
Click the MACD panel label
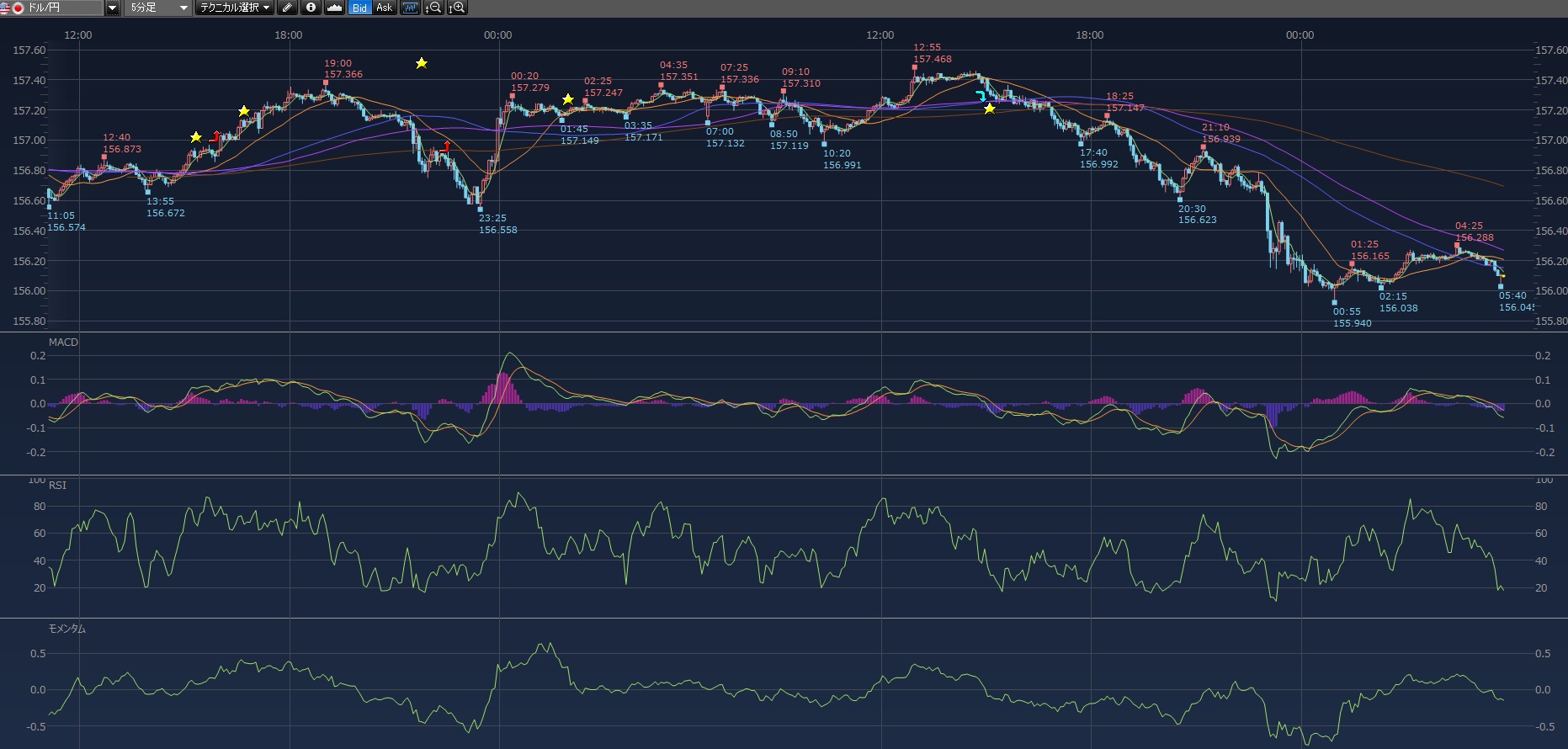tap(63, 343)
